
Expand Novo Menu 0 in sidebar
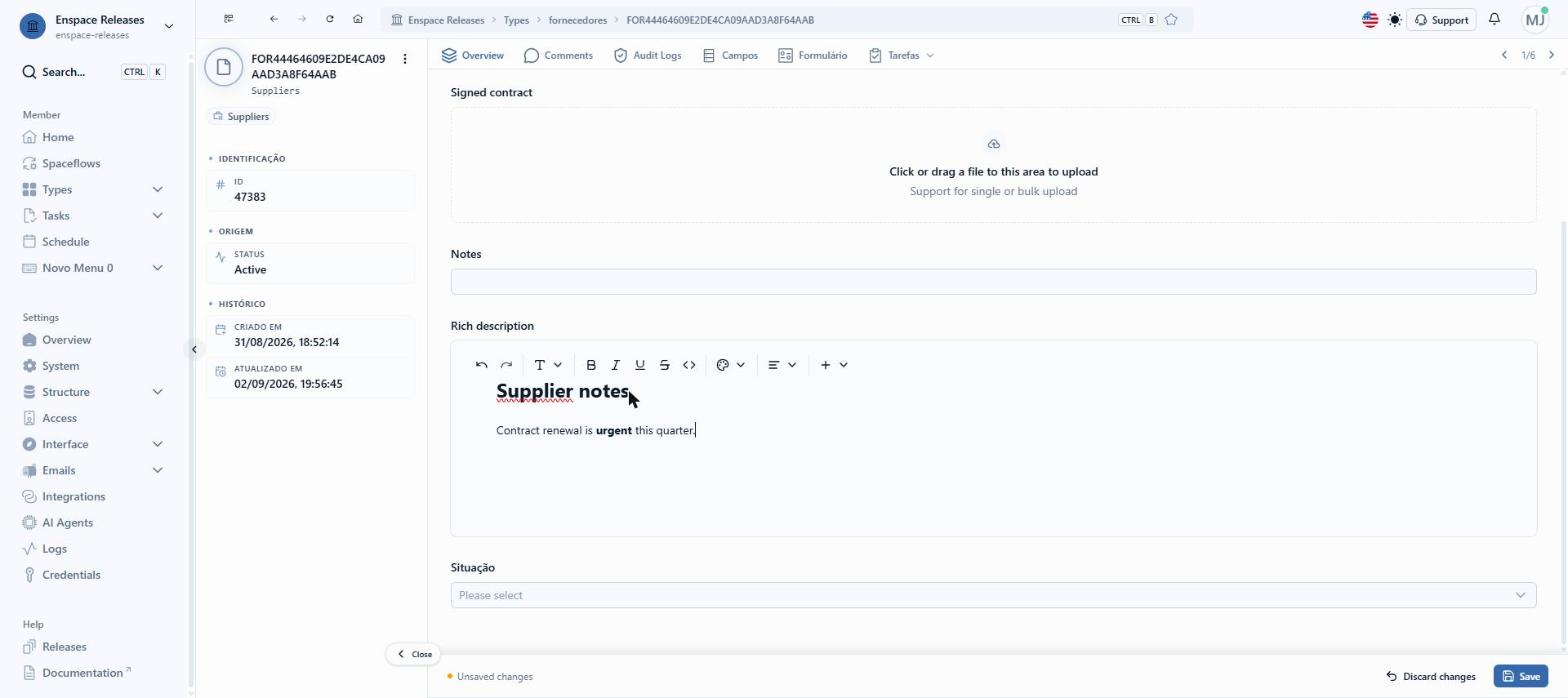(x=94, y=267)
